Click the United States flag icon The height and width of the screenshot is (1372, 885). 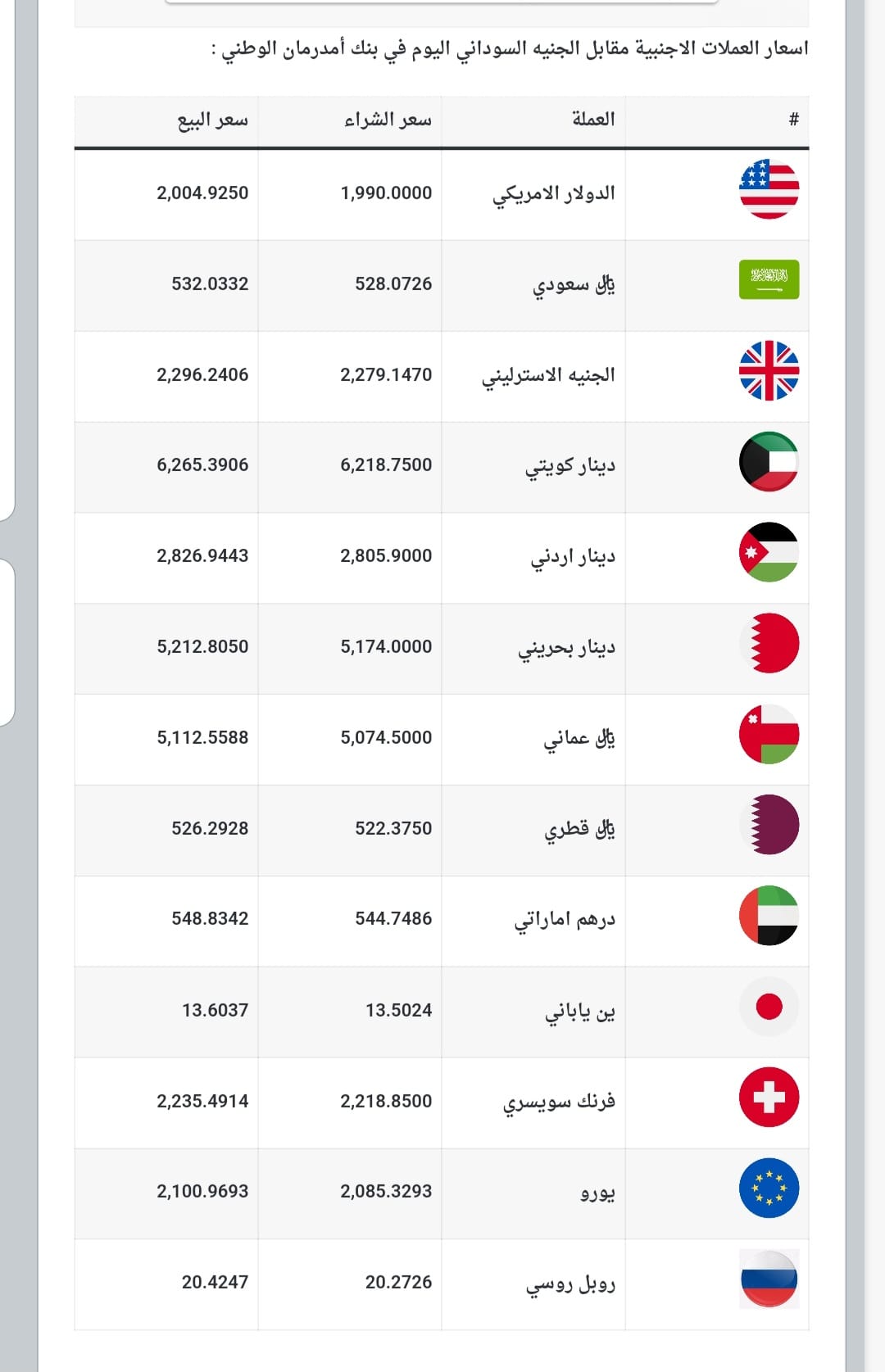tap(769, 189)
